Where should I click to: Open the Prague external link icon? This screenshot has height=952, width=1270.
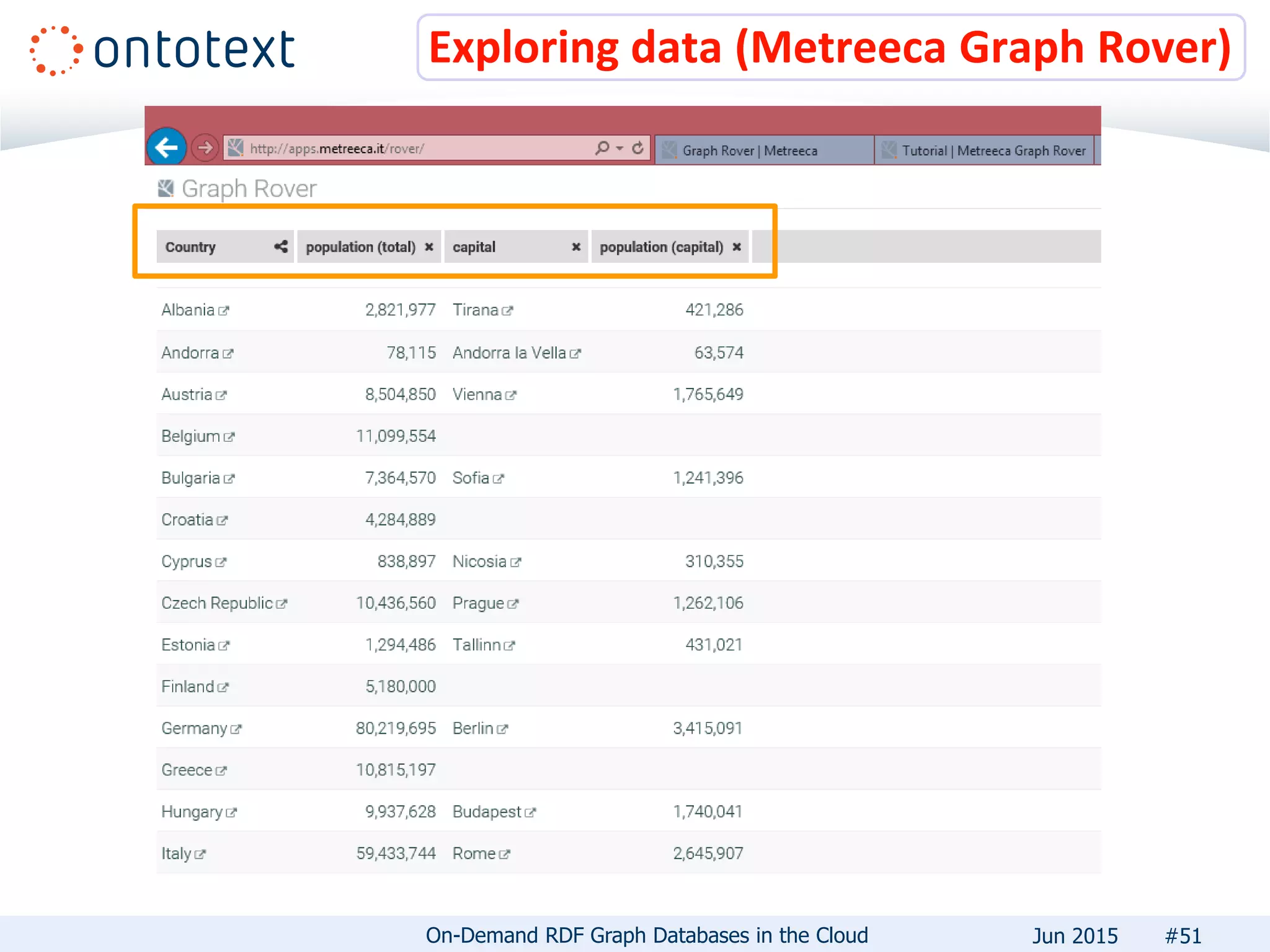513,604
